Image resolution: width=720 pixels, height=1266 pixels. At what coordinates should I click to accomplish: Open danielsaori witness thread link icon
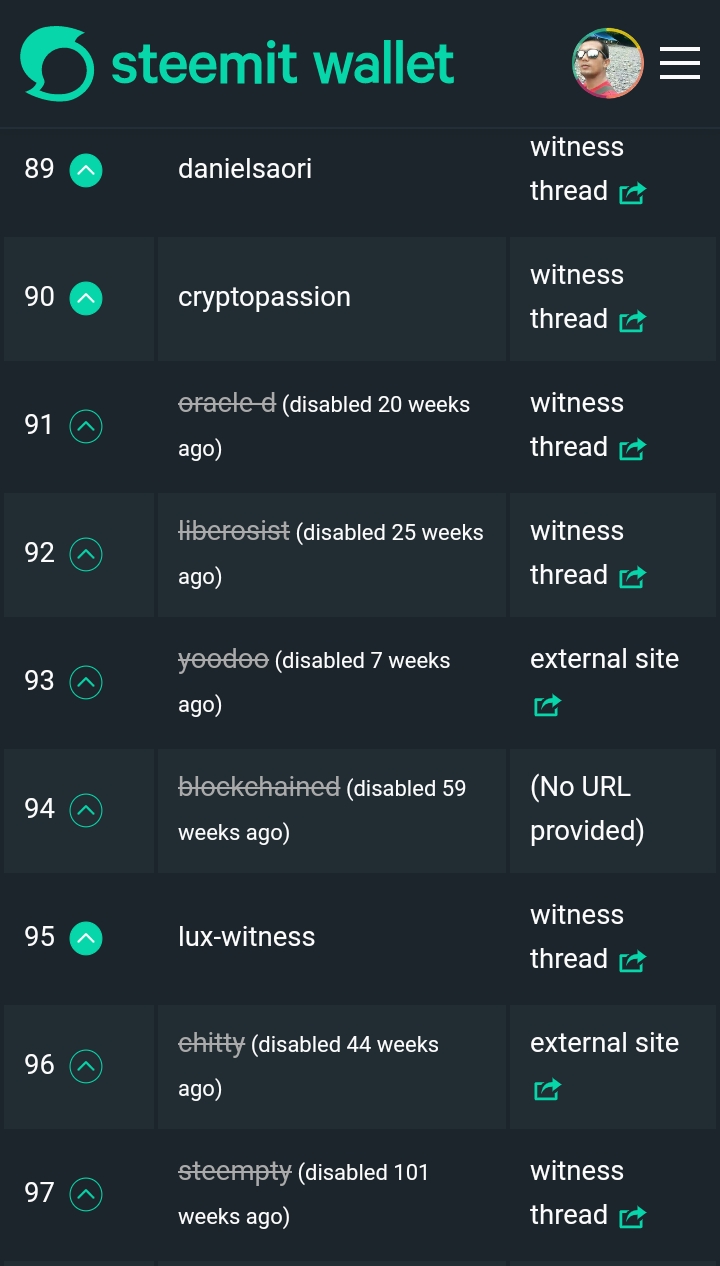[x=632, y=193]
